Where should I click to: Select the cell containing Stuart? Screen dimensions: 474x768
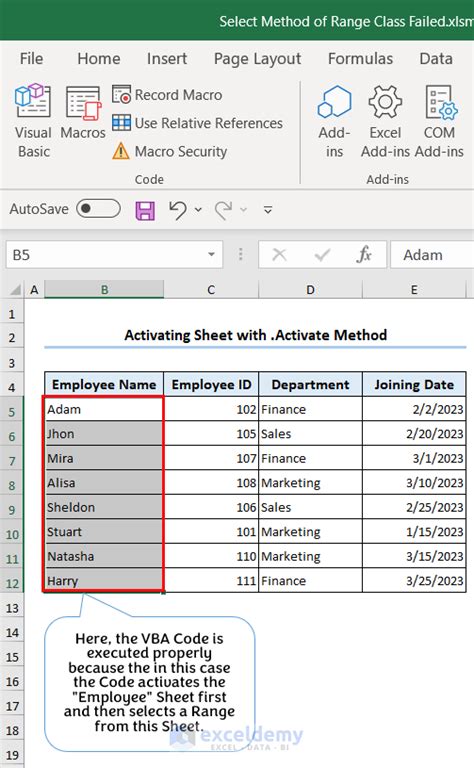click(104, 531)
